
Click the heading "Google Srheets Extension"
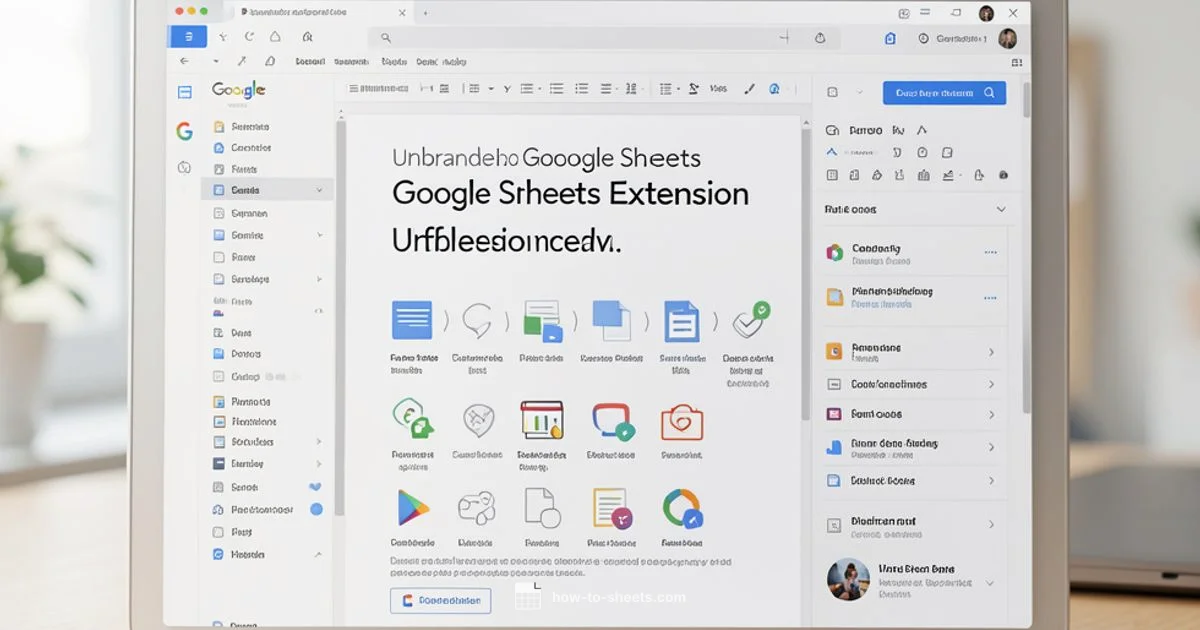(570, 193)
